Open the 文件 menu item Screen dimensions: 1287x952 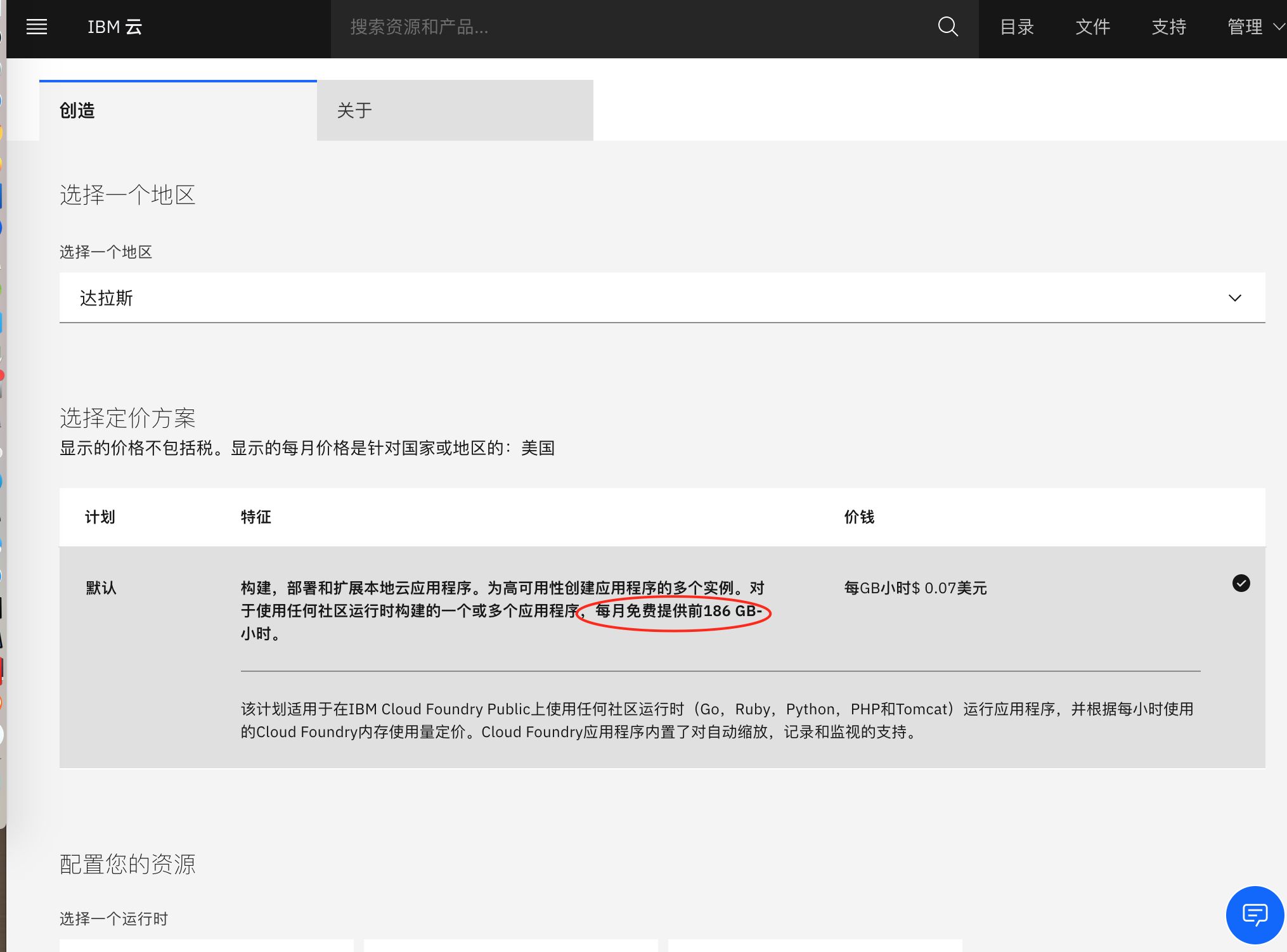pos(1093,27)
